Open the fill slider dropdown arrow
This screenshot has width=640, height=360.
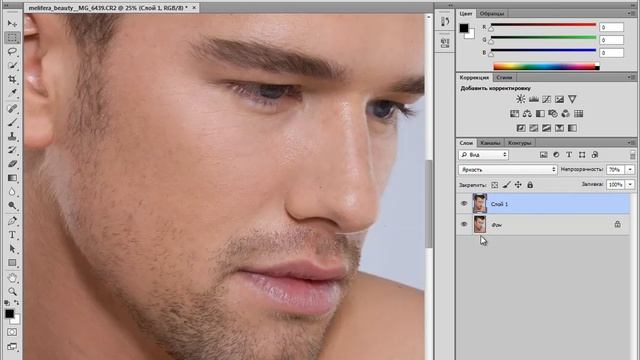pos(631,184)
